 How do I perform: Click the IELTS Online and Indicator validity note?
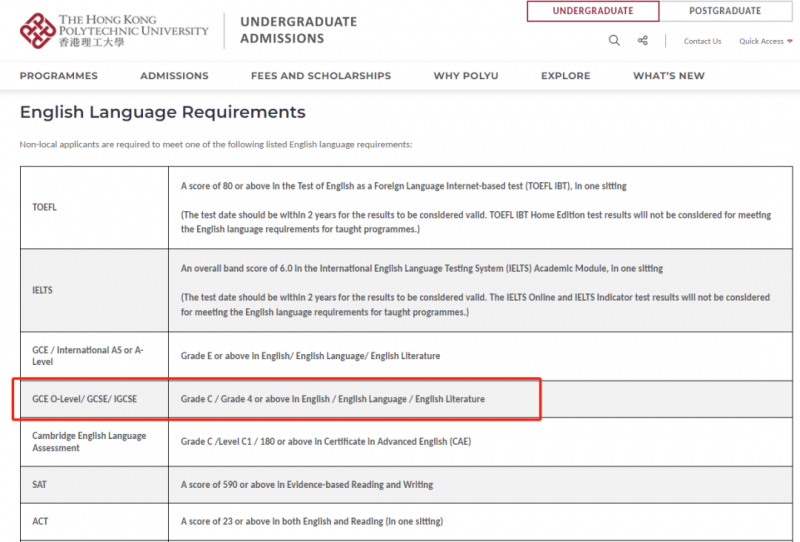475,305
